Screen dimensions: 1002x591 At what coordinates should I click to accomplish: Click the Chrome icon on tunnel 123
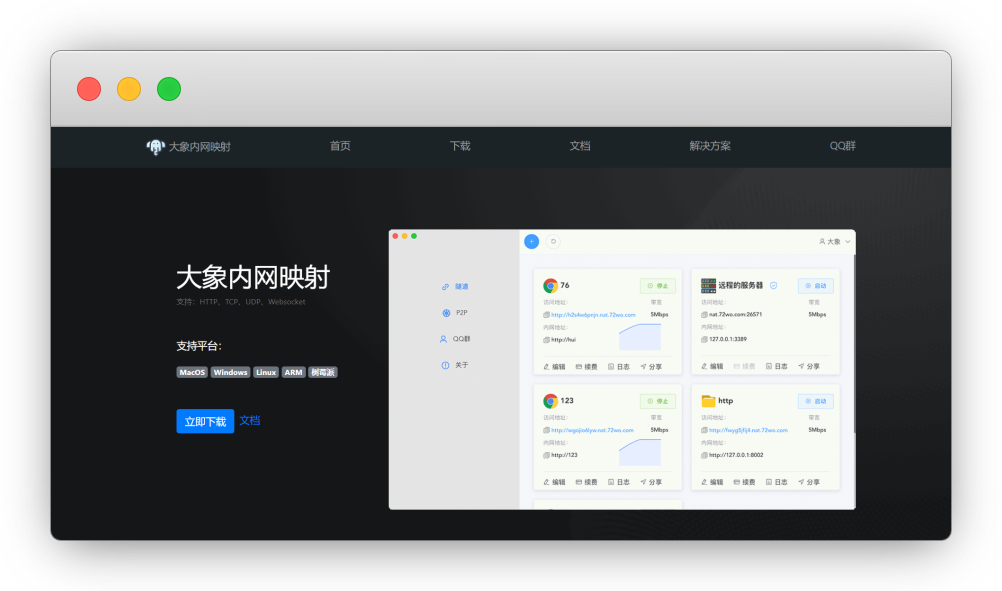(x=550, y=401)
